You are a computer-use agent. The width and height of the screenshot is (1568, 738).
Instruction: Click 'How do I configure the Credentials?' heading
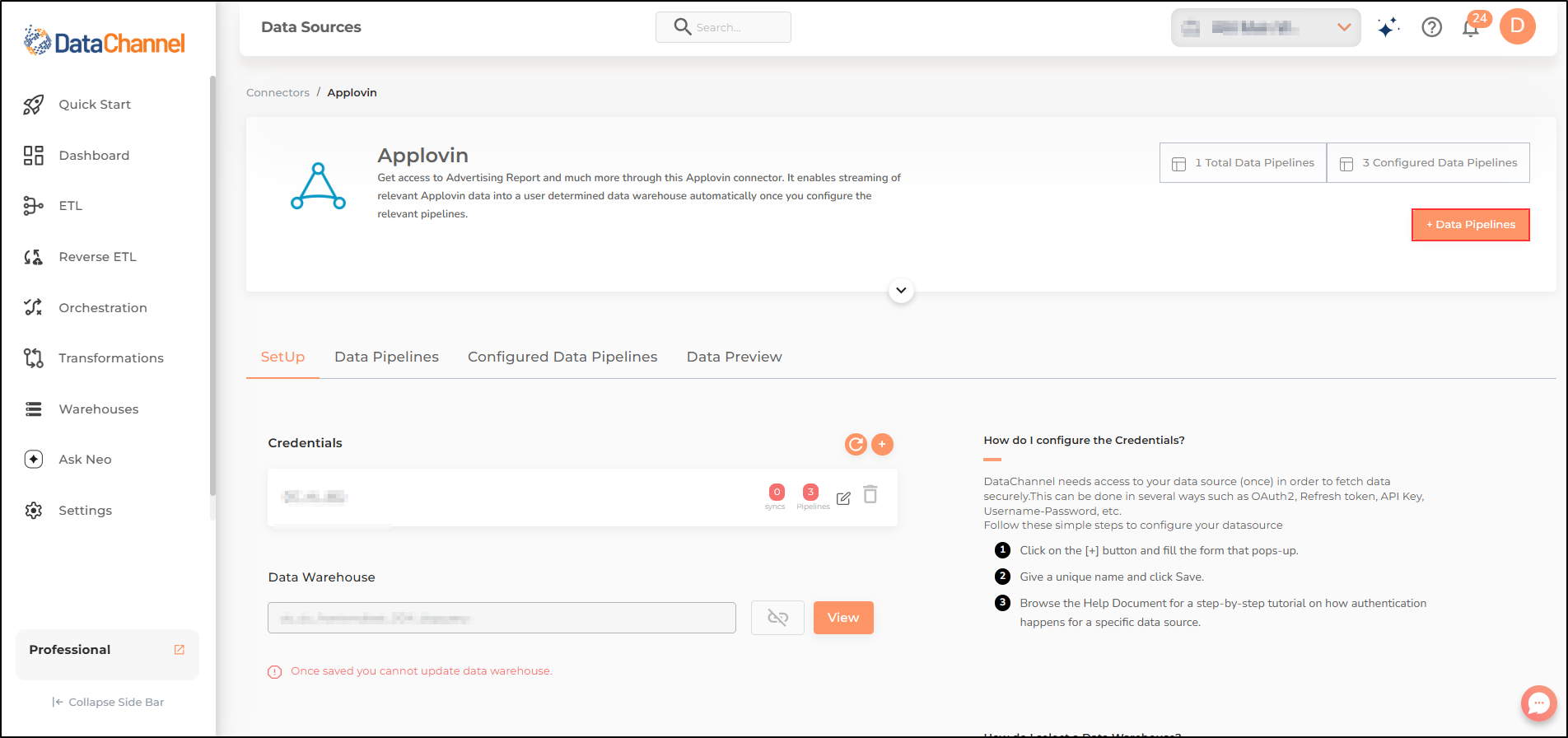click(1084, 441)
